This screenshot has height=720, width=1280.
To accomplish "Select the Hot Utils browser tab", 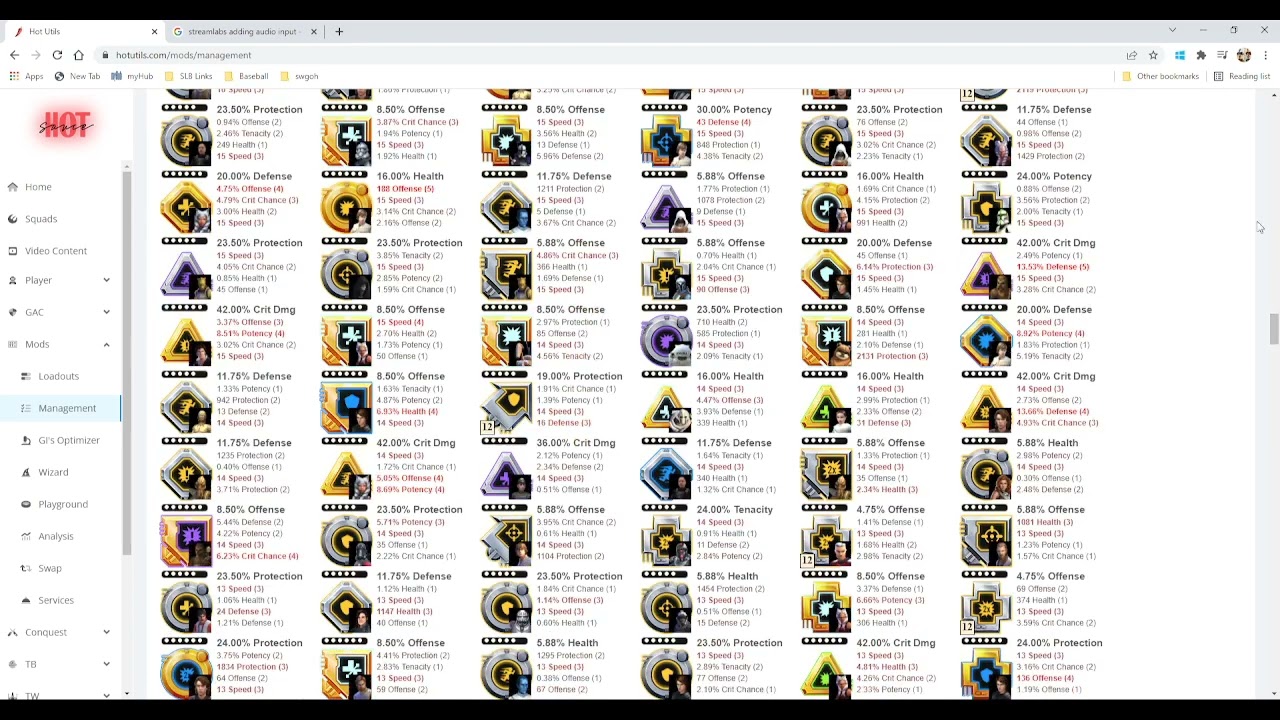I will 84,32.
